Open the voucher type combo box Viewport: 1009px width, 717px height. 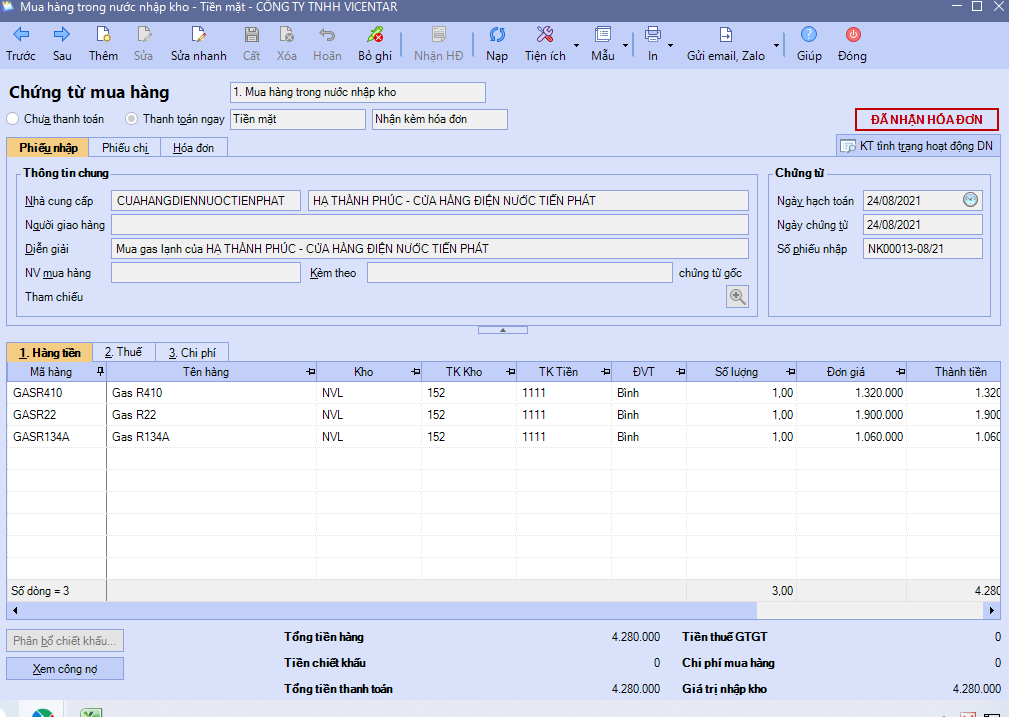click(x=358, y=92)
